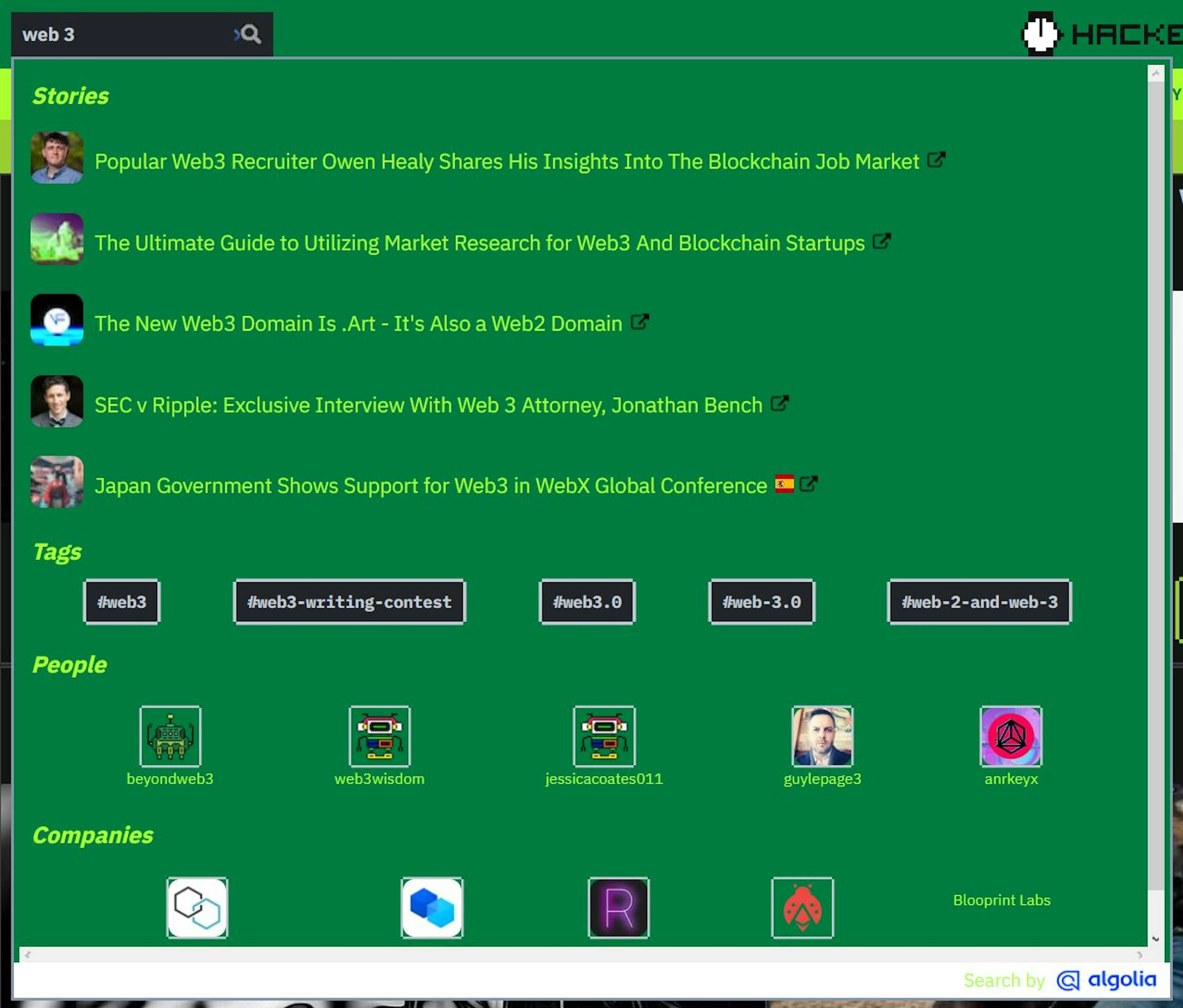Open web3wisdom robot avatar
The width and height of the screenshot is (1183, 1008).
click(380, 736)
